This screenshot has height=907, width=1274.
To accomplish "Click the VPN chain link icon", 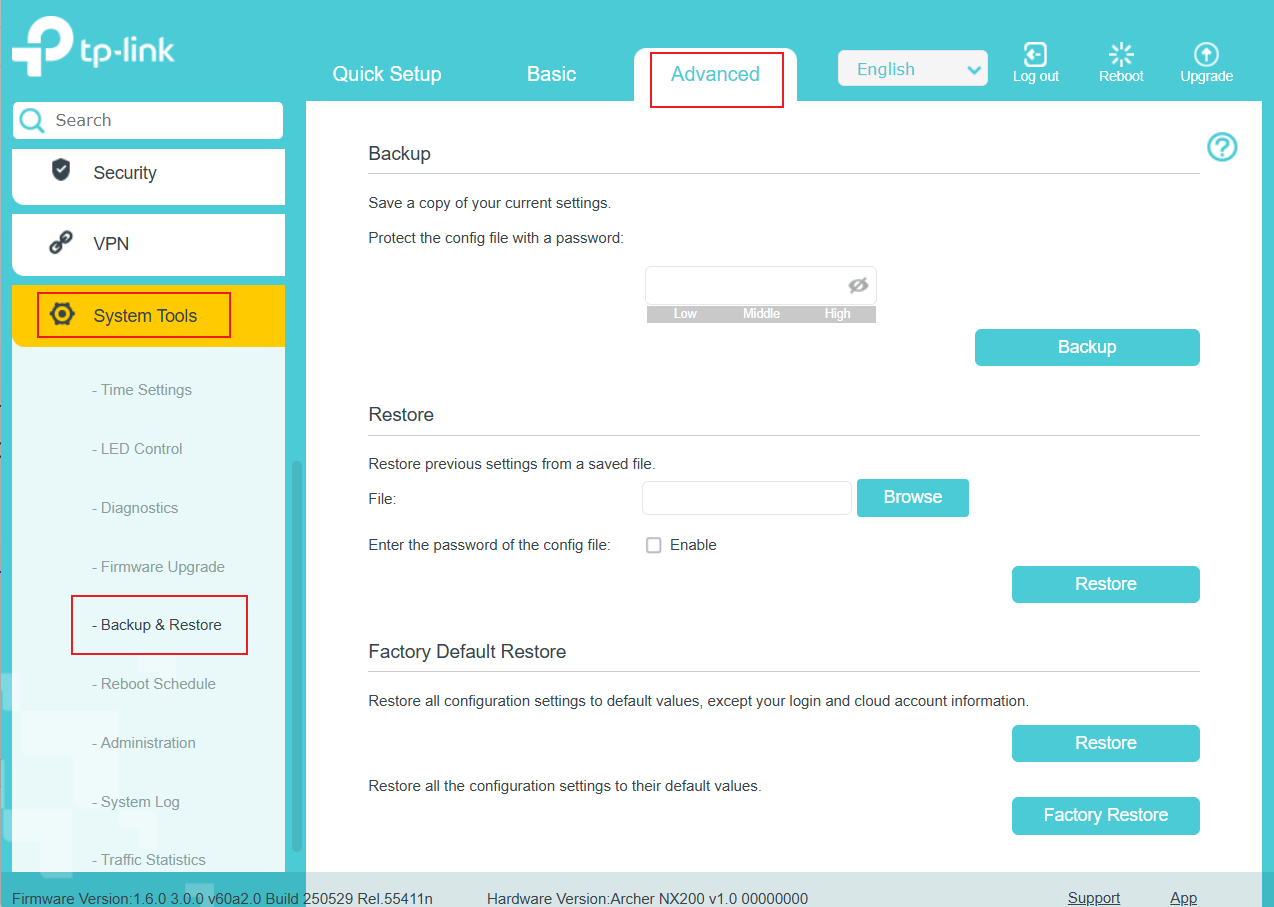I will (61, 242).
